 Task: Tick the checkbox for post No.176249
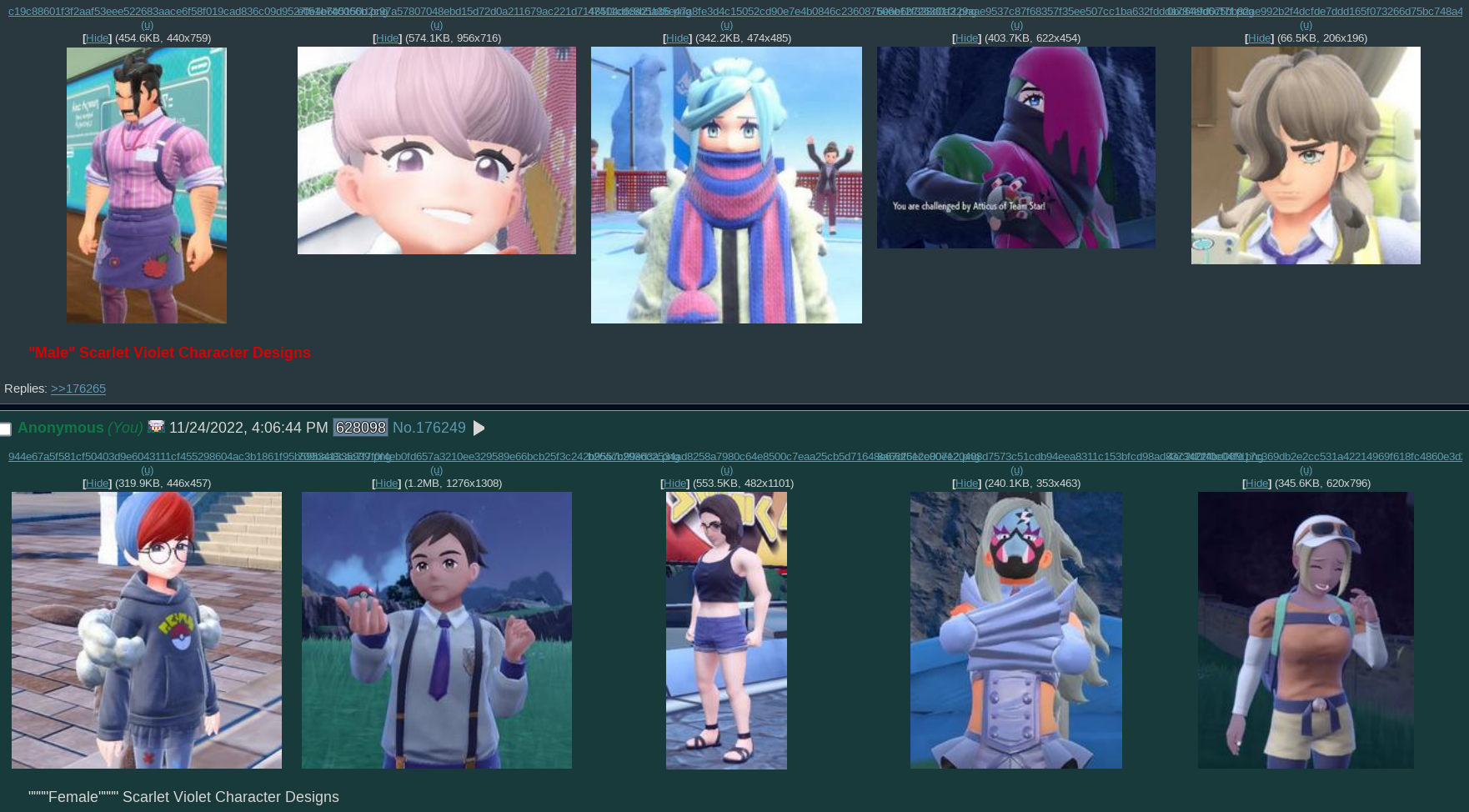click(x=6, y=429)
